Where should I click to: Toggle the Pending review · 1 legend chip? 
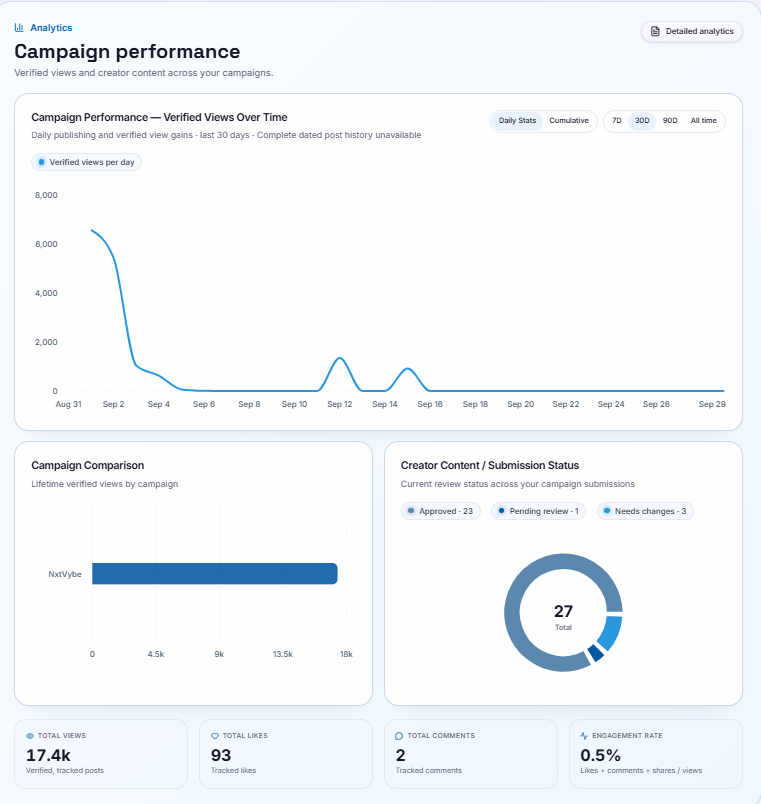click(538, 511)
